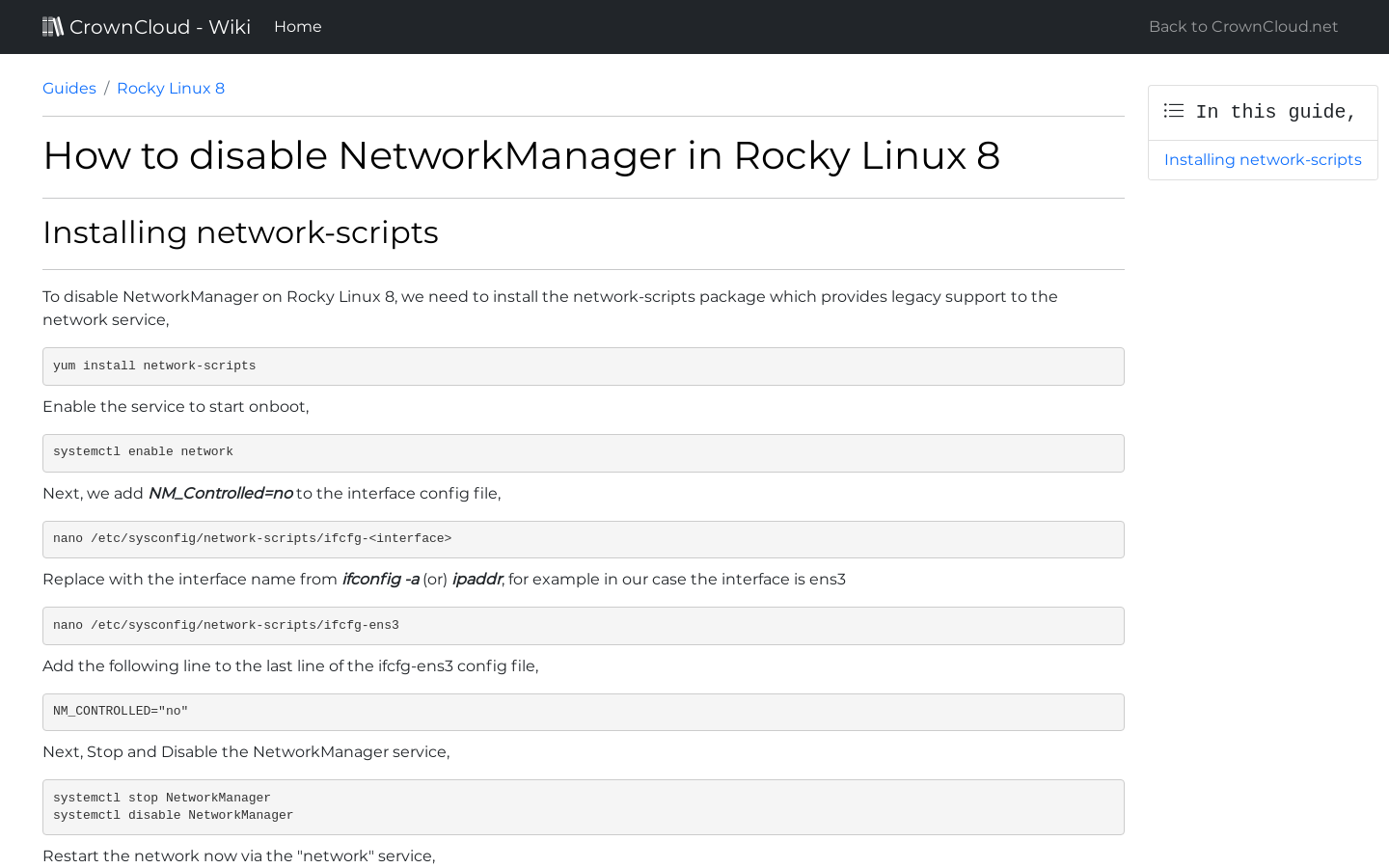
Task: Click the bold ifconfig -a text
Action: (380, 580)
